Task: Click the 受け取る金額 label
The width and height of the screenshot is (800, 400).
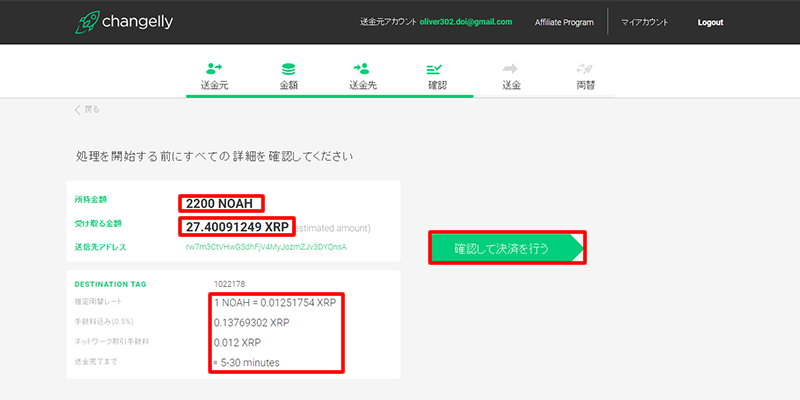Action: pyautogui.click(x=98, y=223)
